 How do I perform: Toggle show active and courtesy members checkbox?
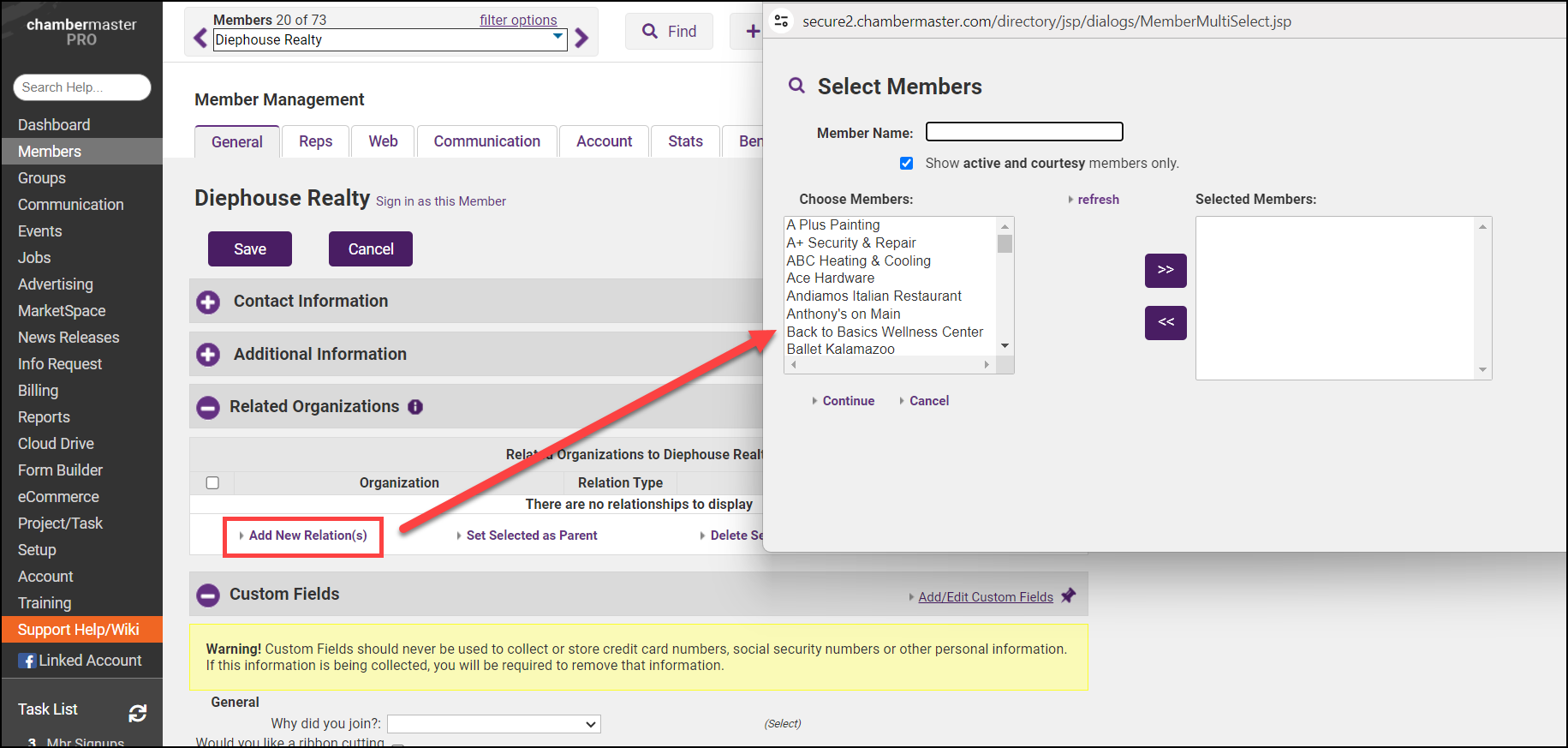tap(906, 164)
